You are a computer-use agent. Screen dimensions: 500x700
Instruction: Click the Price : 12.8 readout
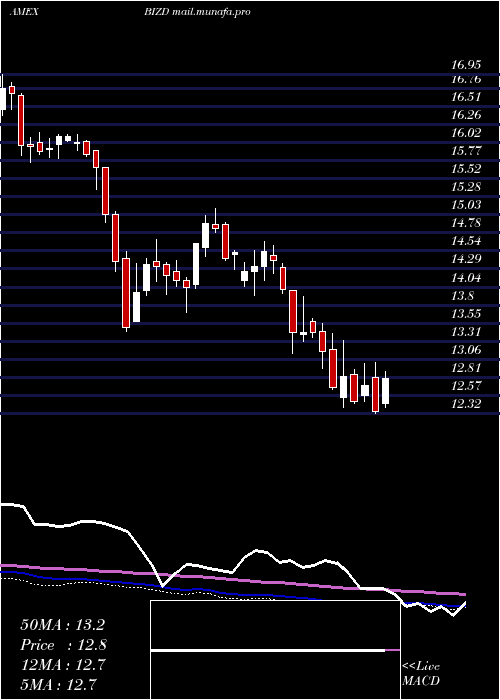(63, 645)
